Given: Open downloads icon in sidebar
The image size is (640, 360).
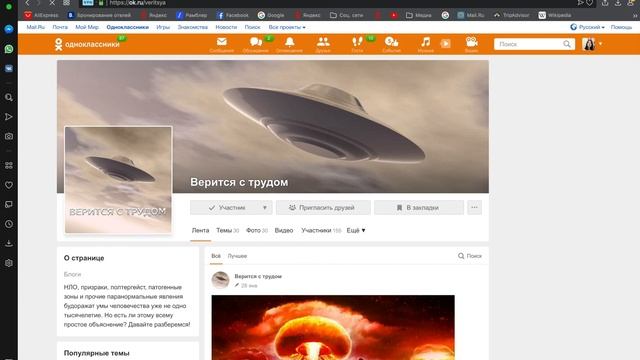Looking at the screenshot, I should tap(9, 244).
